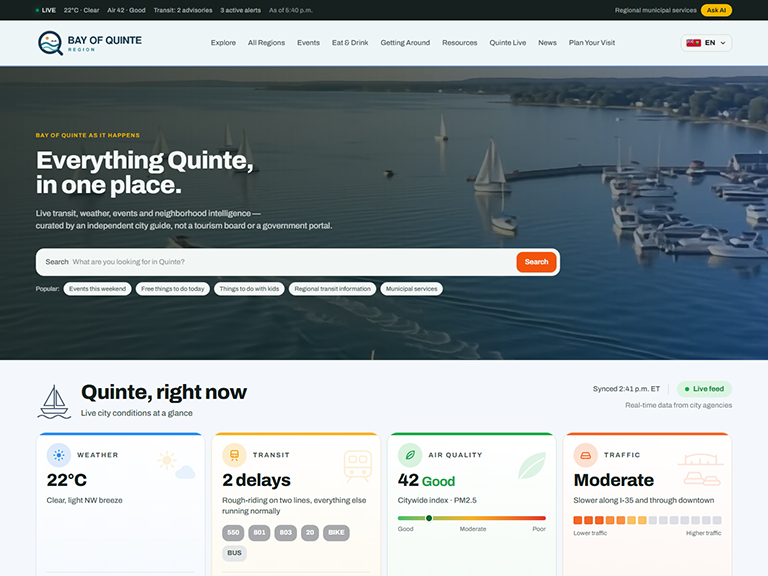Click the 3 active alerts status text
Viewport: 768px width, 576px height.
(240, 10)
